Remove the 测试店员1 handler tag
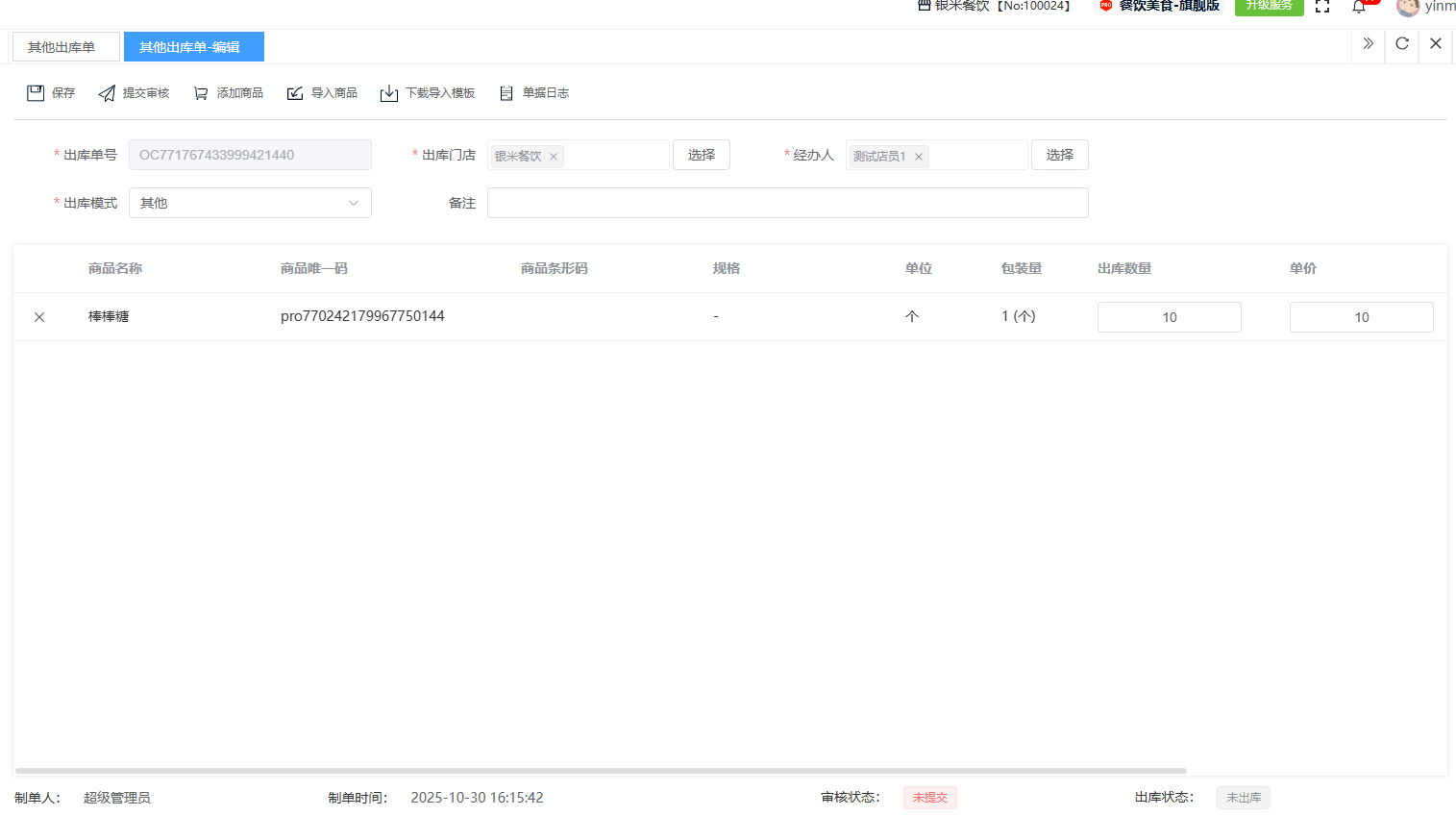 point(919,157)
